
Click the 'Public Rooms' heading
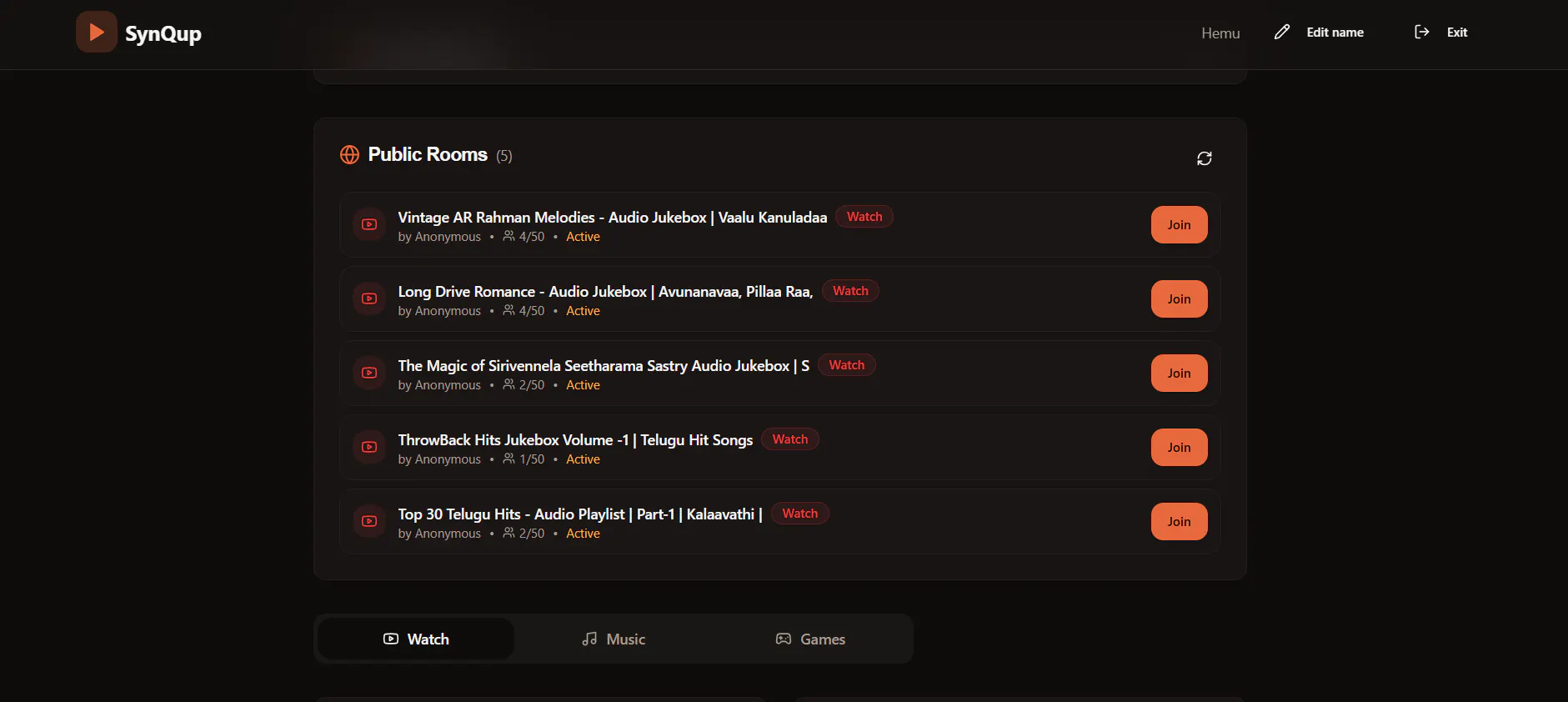coord(428,154)
